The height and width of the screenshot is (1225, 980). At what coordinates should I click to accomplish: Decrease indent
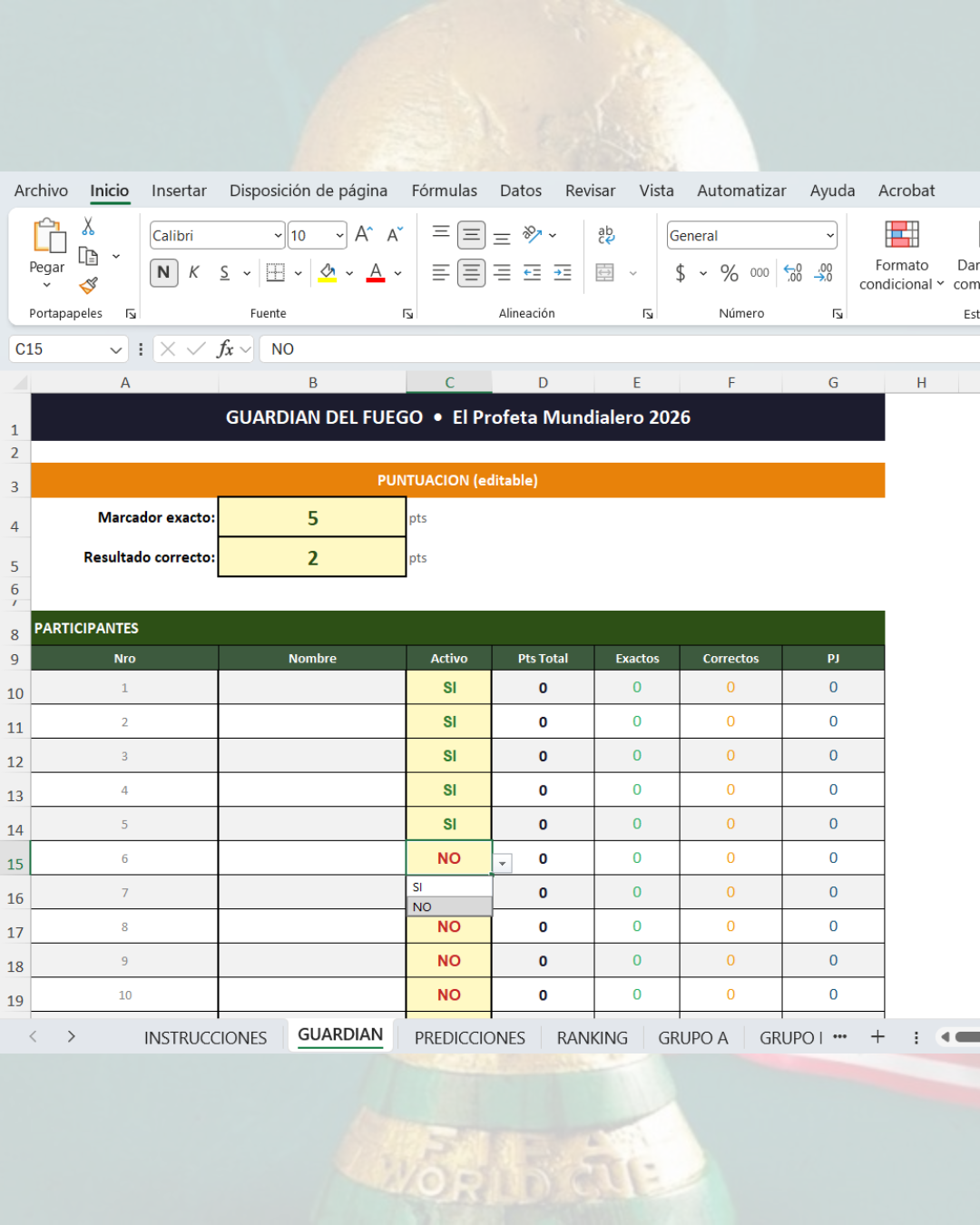point(533,272)
